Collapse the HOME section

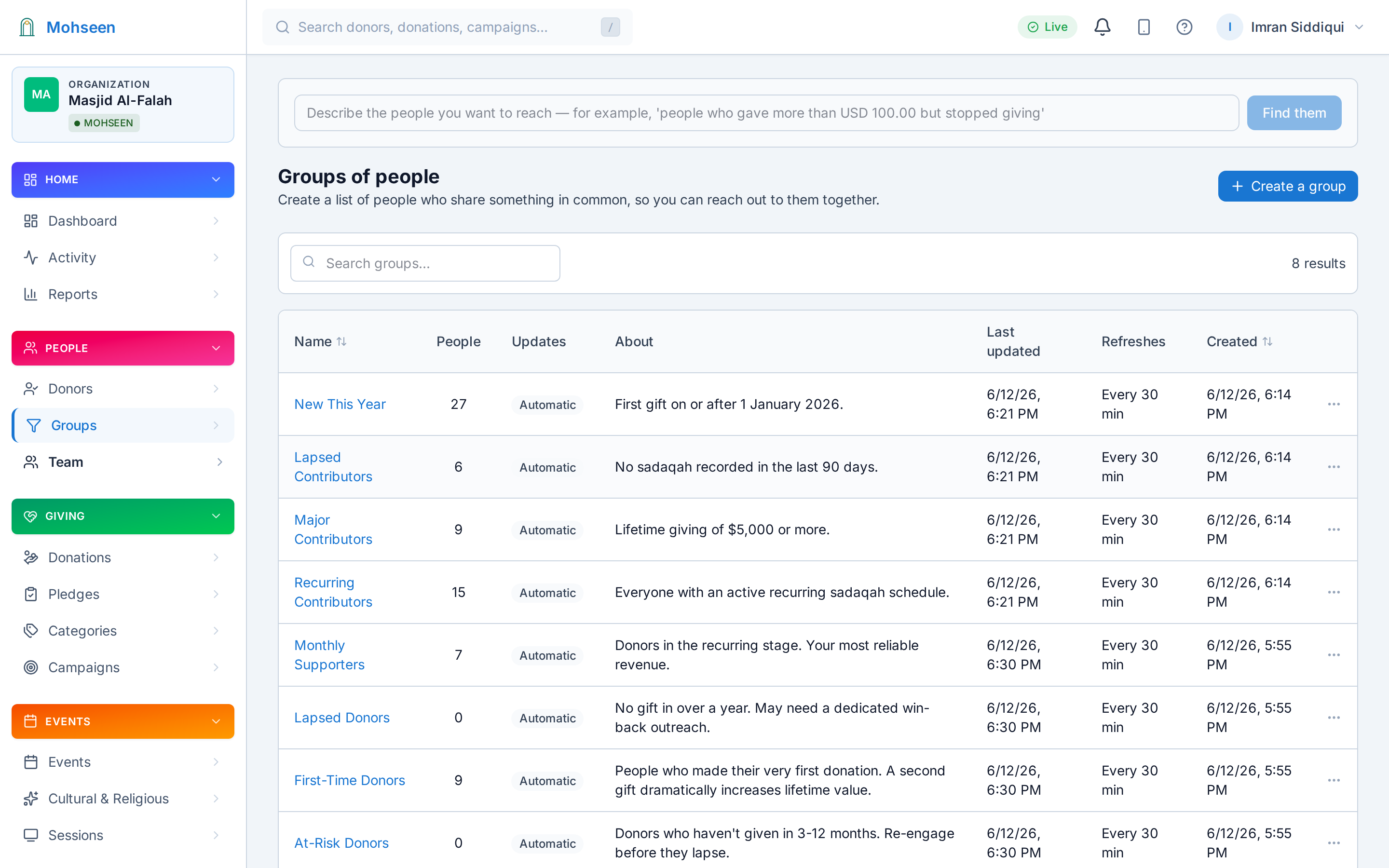216,180
